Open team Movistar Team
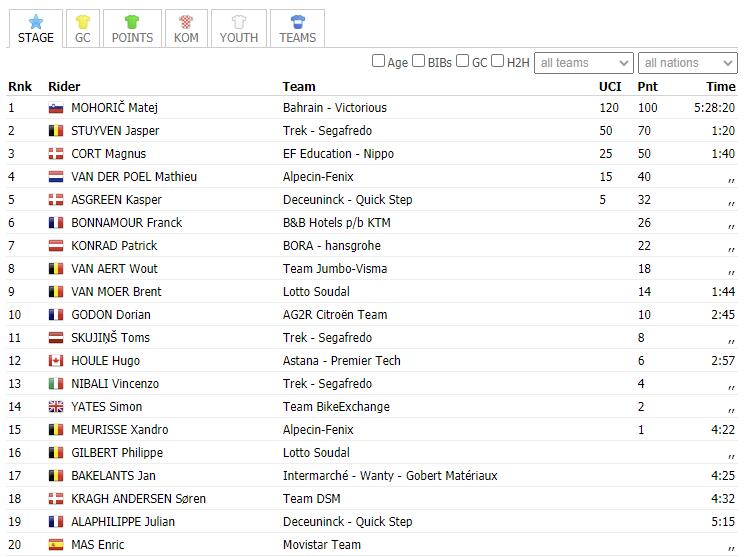 (x=322, y=545)
